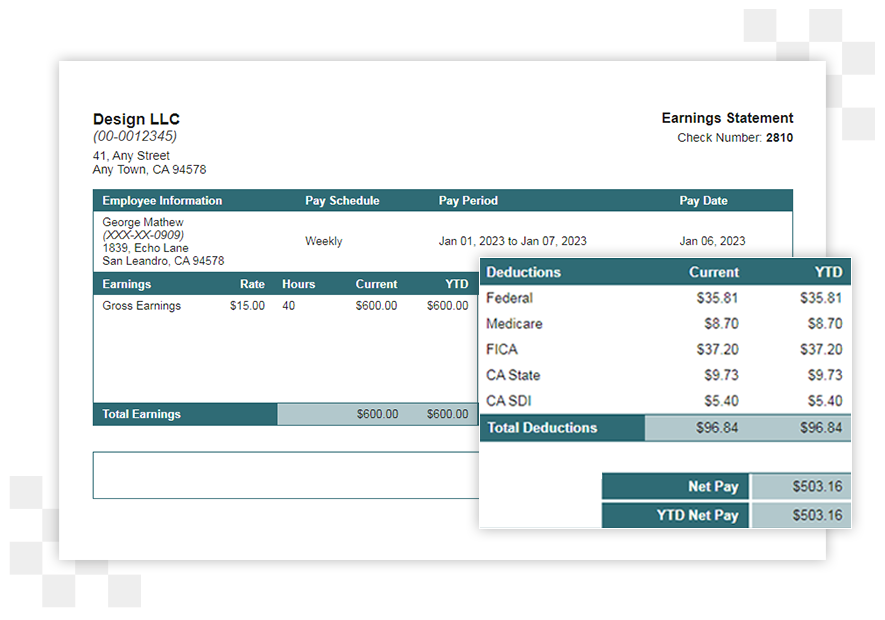Screen dimensions: 885x620
Task: Select the CA SDI deduction row
Action: coord(507,400)
